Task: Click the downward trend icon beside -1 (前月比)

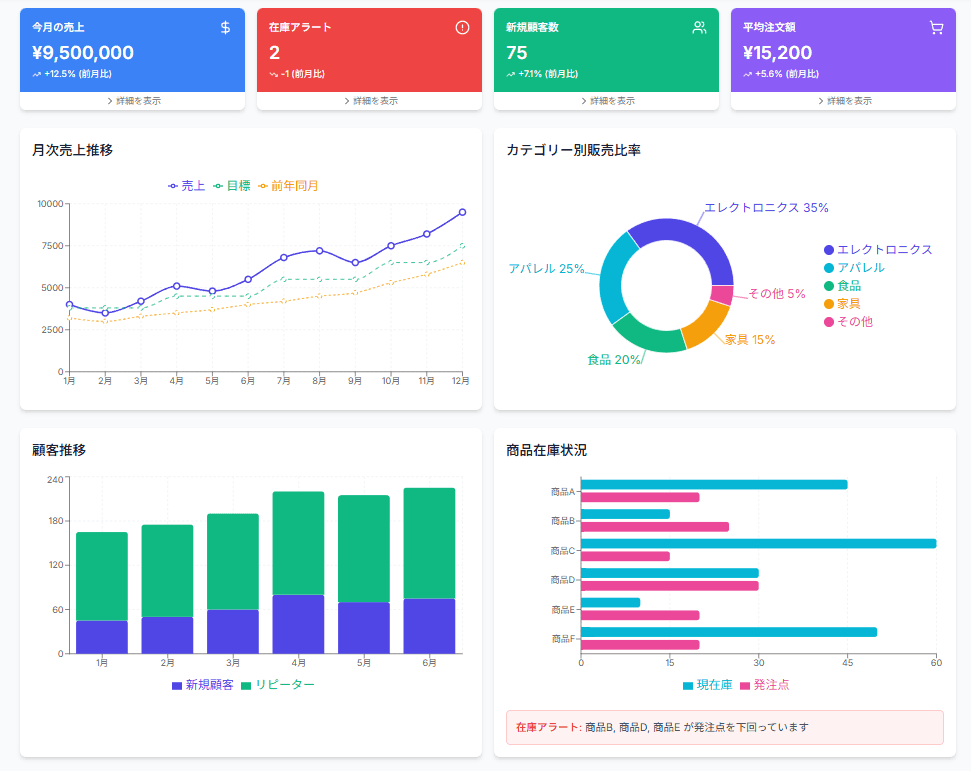Action: pos(273,74)
